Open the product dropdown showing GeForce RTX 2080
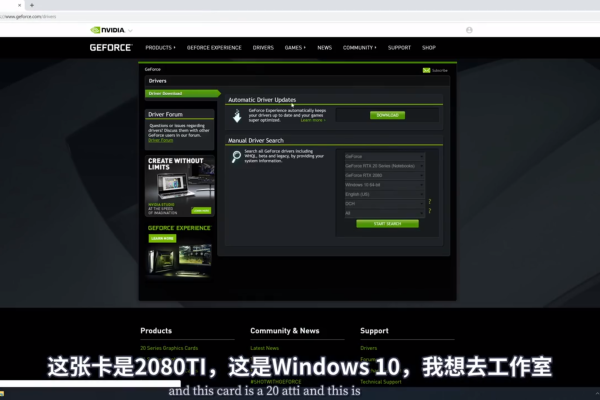600x400 pixels. coord(384,175)
